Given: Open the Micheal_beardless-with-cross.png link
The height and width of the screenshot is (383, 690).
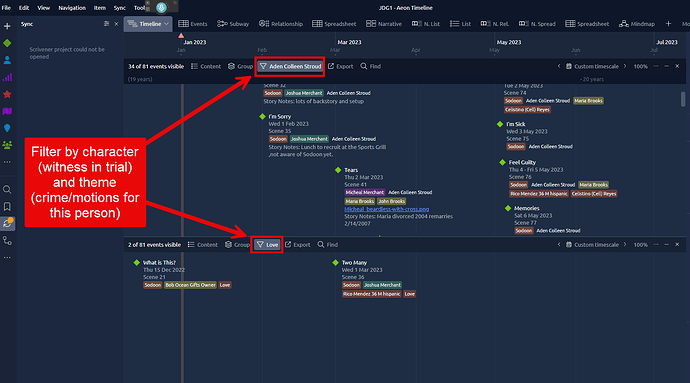Looking at the screenshot, I should (x=386, y=209).
